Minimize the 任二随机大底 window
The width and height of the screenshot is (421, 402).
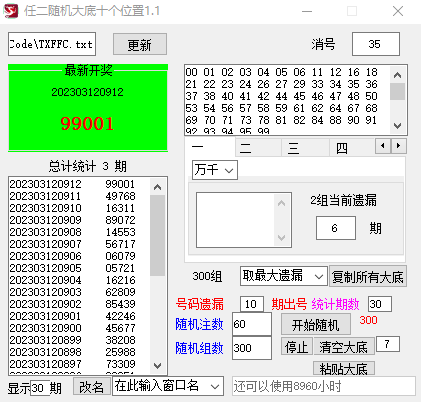click(x=307, y=11)
